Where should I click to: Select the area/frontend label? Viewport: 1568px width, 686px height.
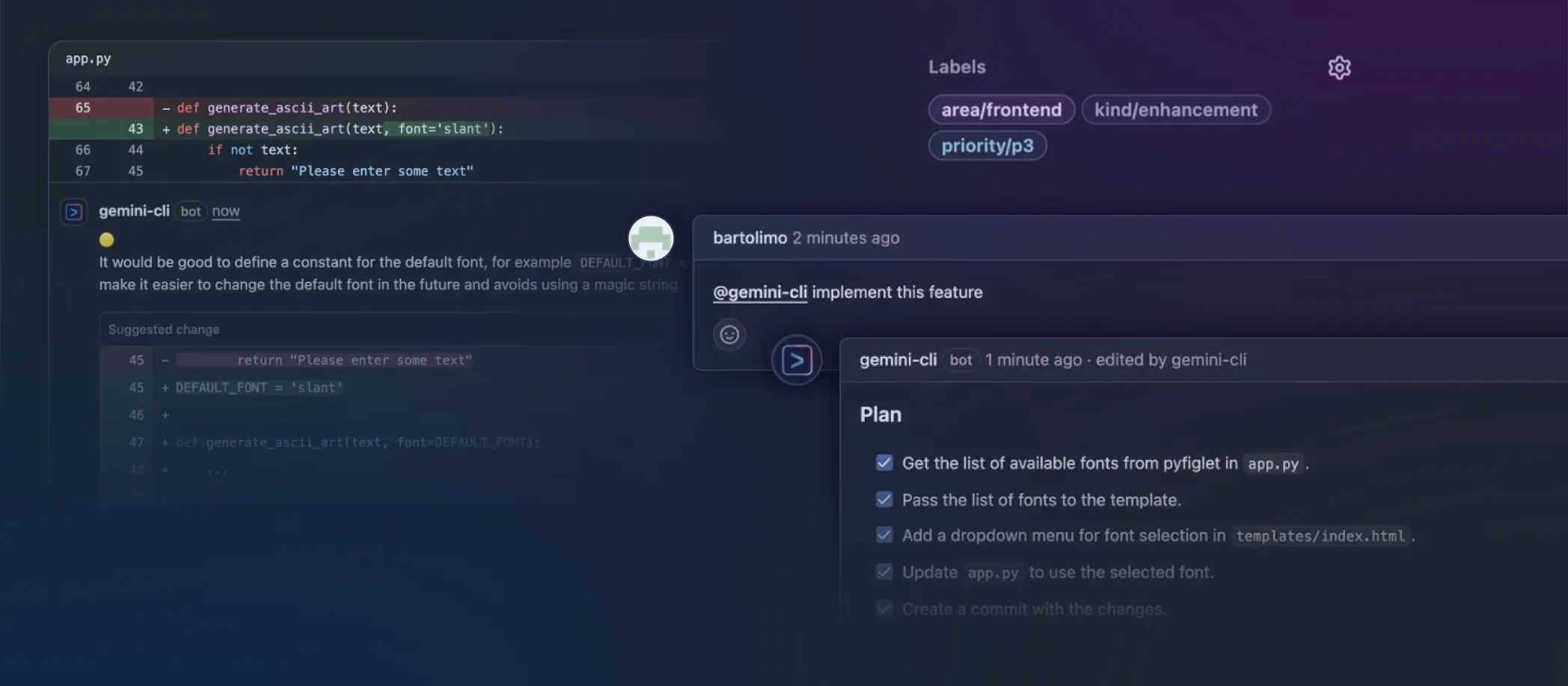click(1001, 110)
